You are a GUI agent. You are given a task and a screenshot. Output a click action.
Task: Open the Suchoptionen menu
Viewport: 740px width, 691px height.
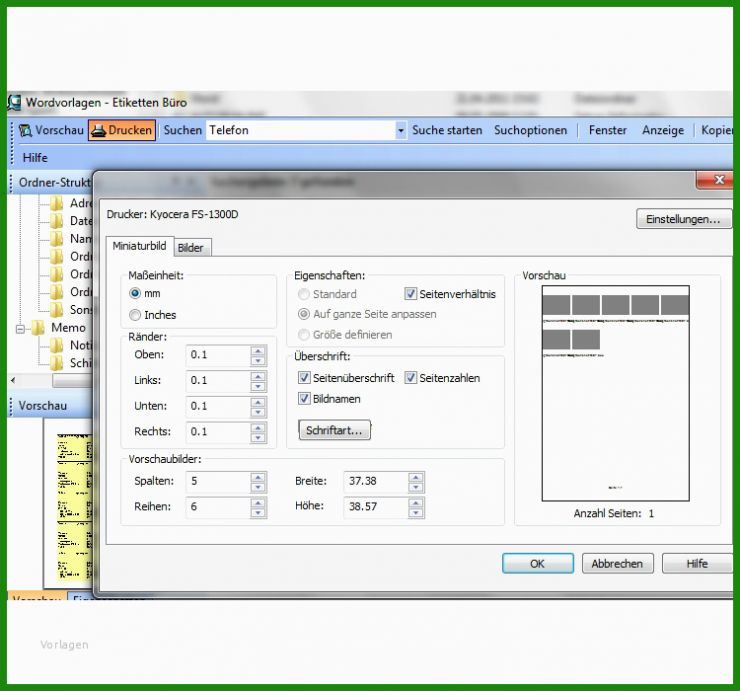pos(530,130)
